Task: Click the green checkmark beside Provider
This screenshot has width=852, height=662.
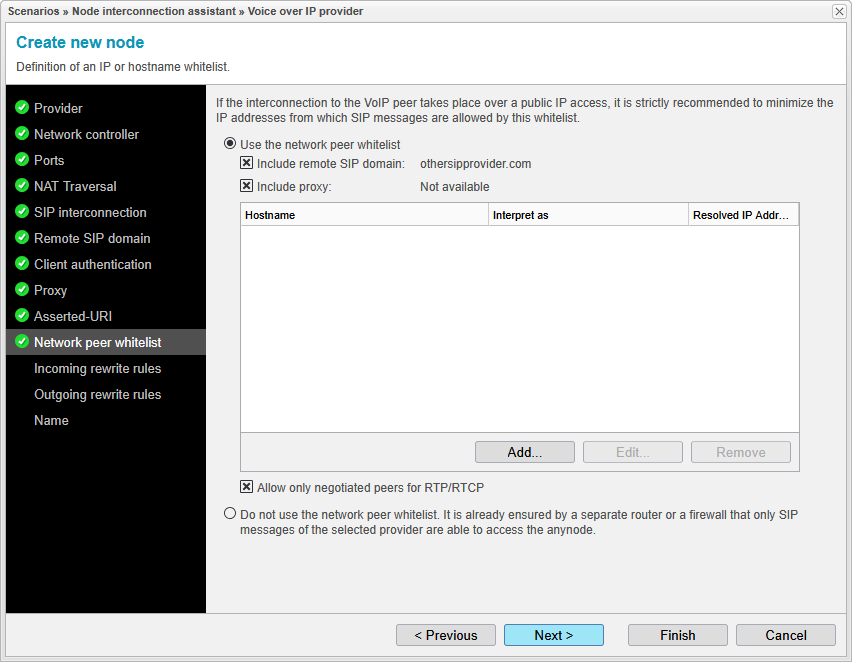Action: click(x=21, y=108)
